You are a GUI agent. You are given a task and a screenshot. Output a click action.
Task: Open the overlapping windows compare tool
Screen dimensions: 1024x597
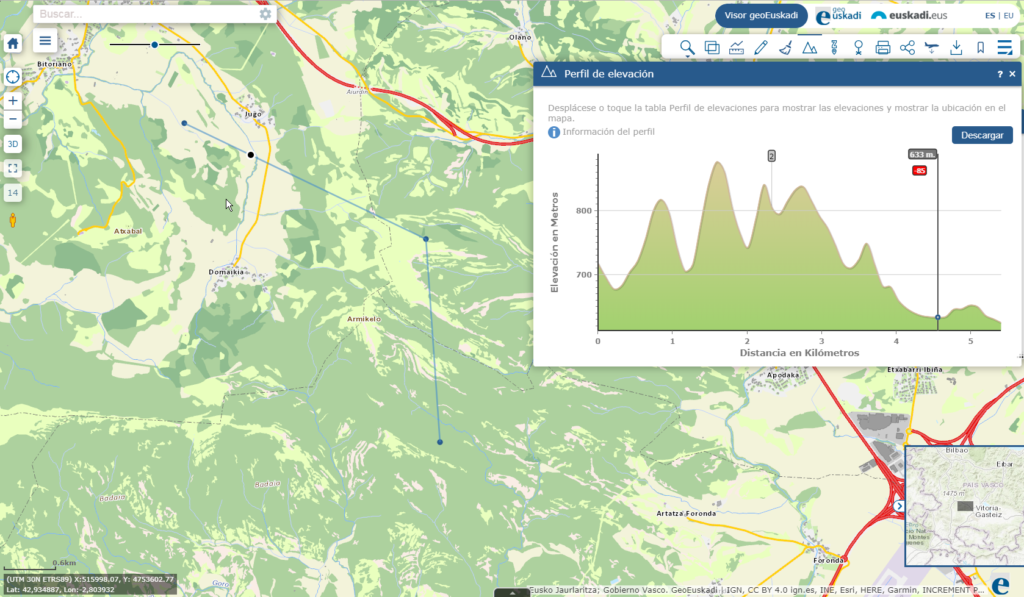[x=712, y=48]
